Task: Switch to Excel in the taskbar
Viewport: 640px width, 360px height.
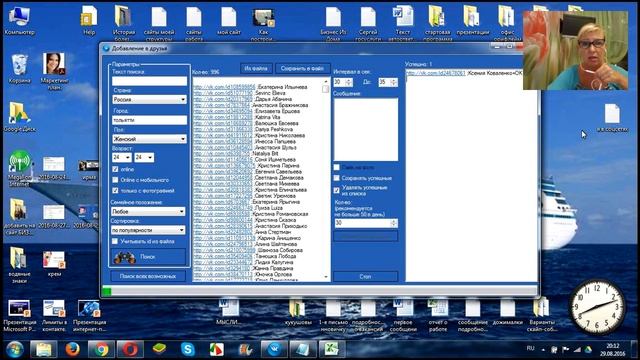Action: (x=331, y=349)
